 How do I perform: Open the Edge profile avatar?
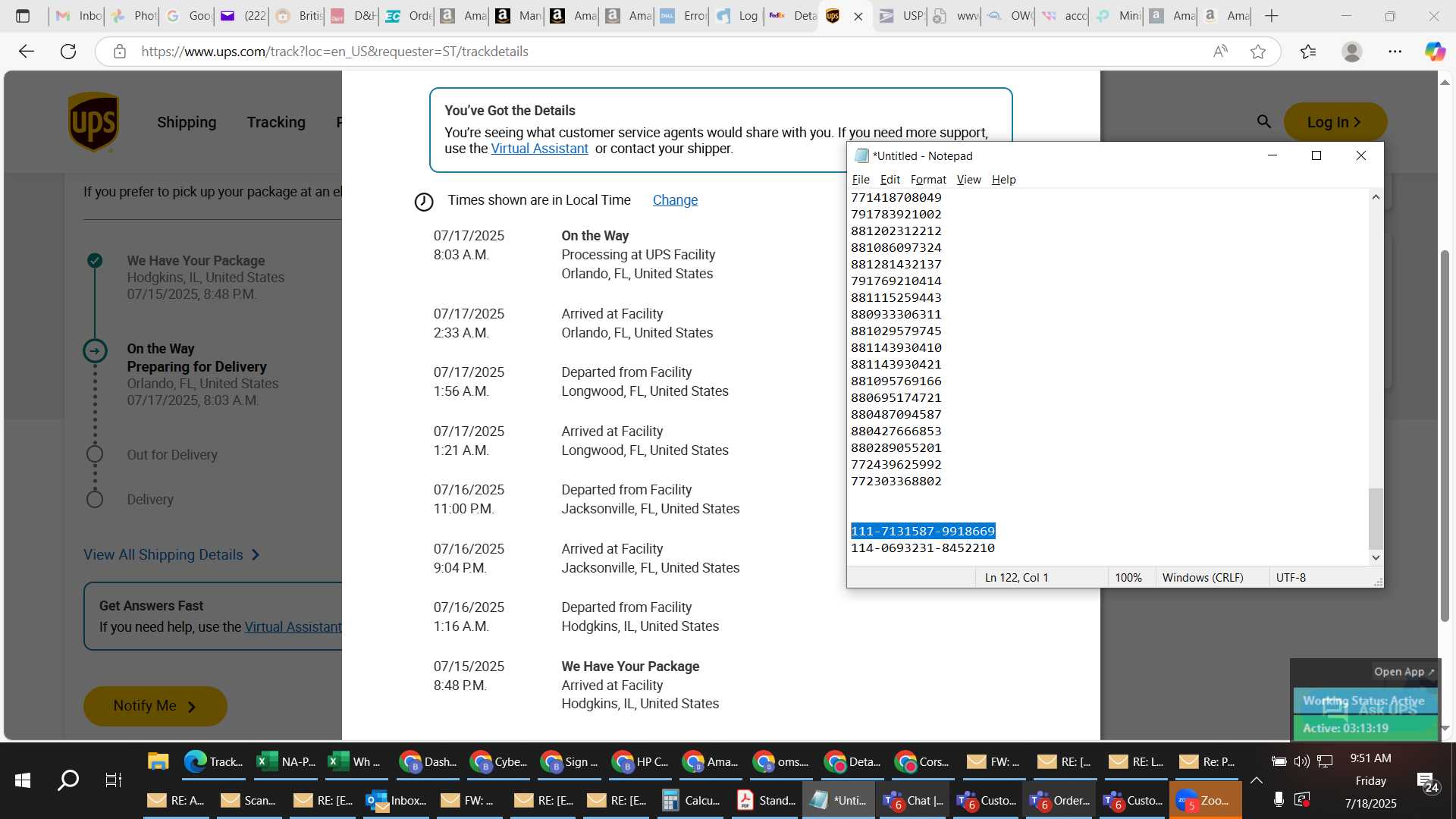(x=1351, y=52)
